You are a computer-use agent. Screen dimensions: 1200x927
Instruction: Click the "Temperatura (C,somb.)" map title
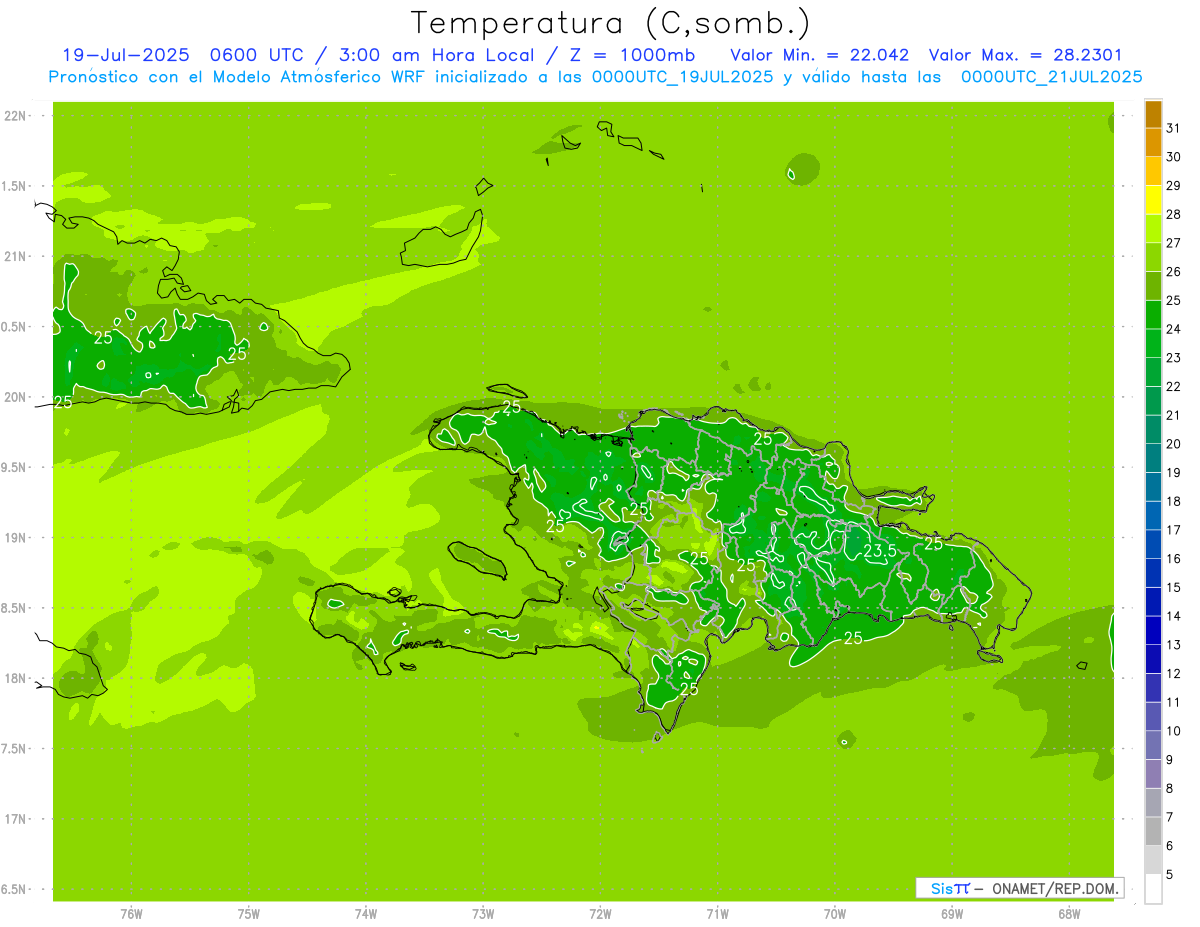point(610,23)
